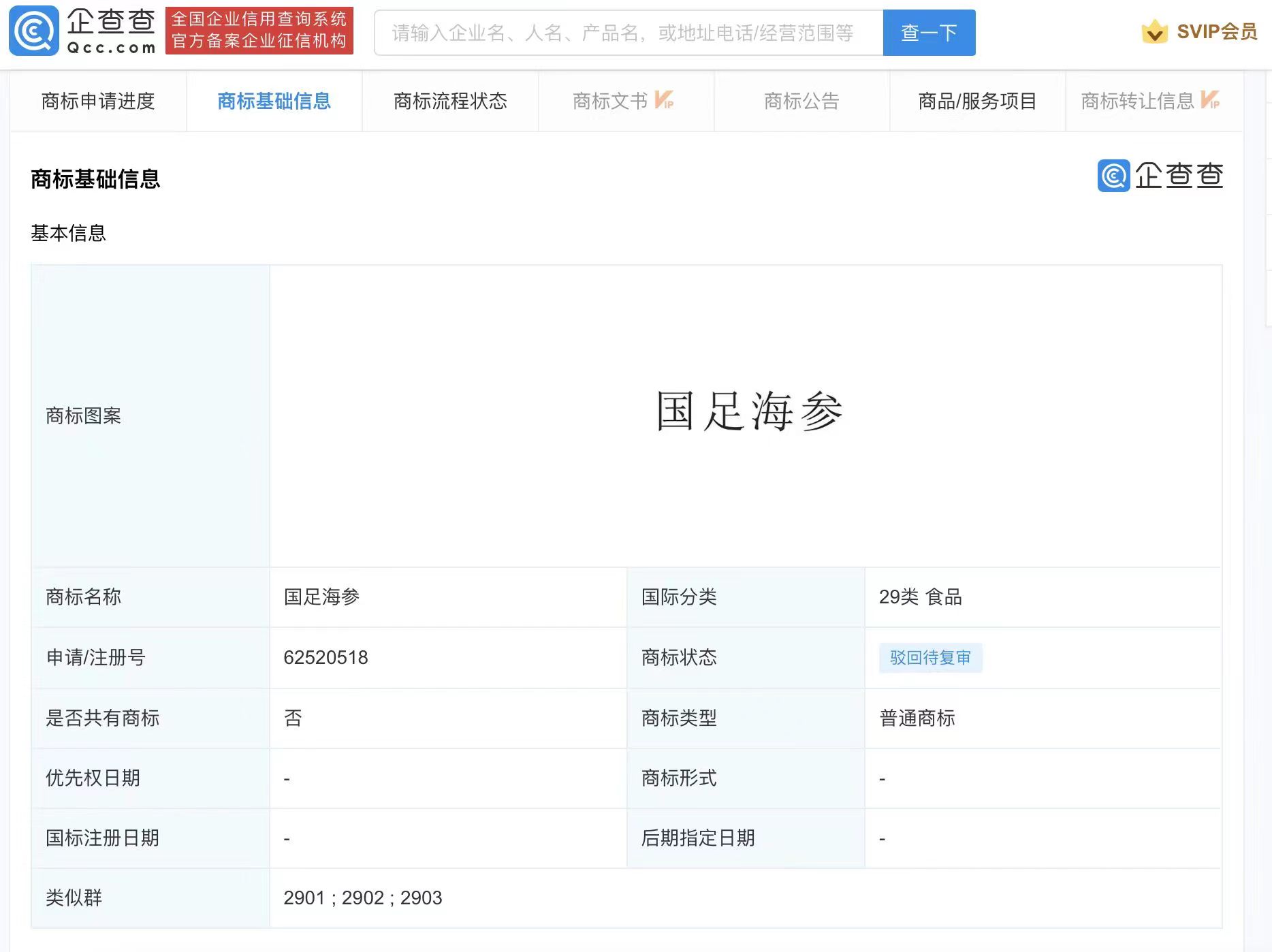Open the 商品/服务项目 tab
The height and width of the screenshot is (952, 1272).
point(977,101)
